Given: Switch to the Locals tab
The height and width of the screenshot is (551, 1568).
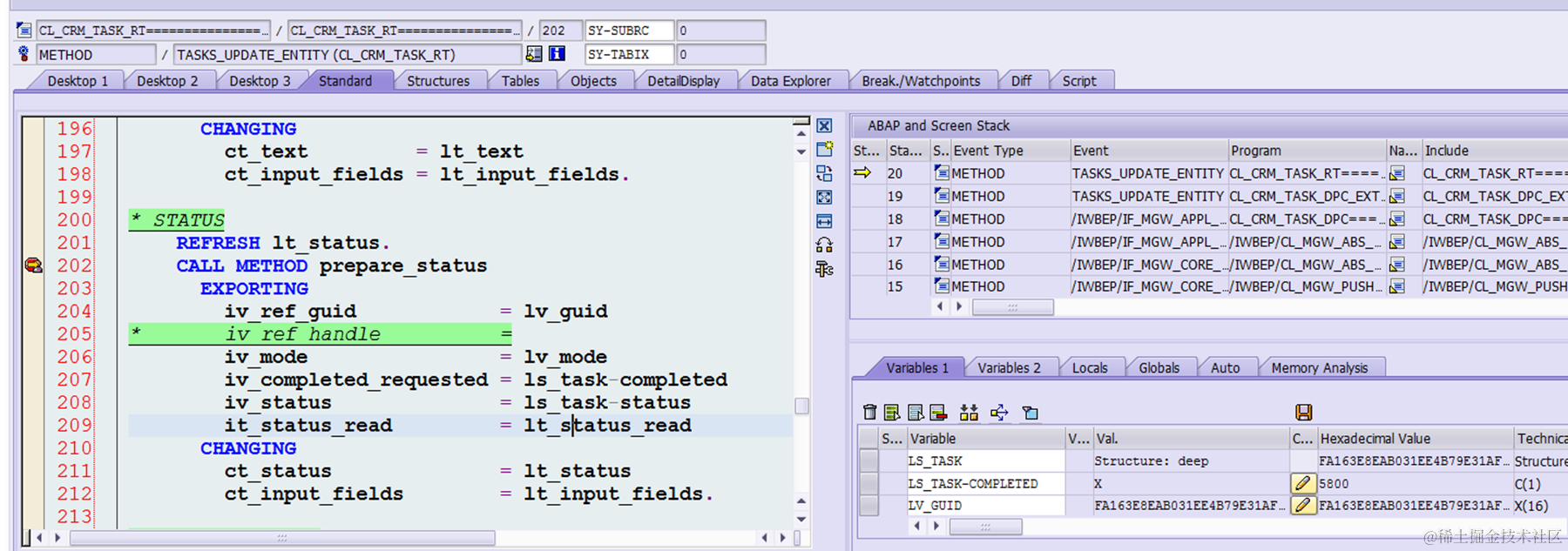Looking at the screenshot, I should click(x=1090, y=368).
